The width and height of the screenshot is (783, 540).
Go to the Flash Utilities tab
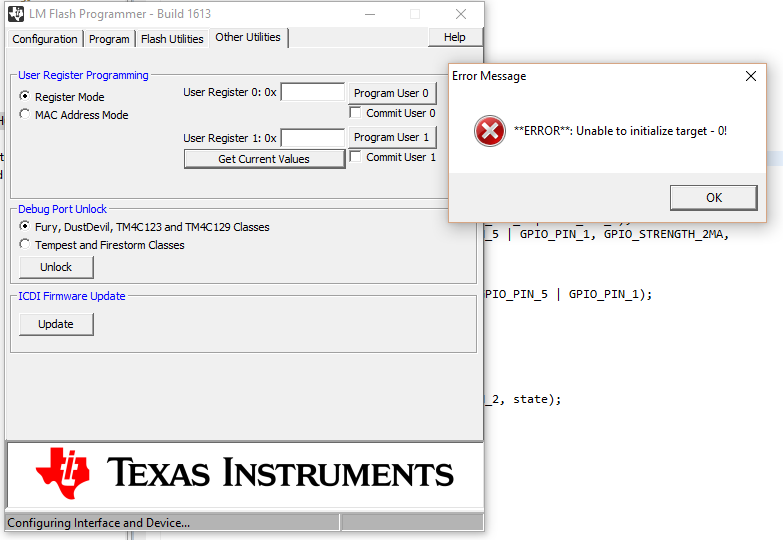coord(172,39)
